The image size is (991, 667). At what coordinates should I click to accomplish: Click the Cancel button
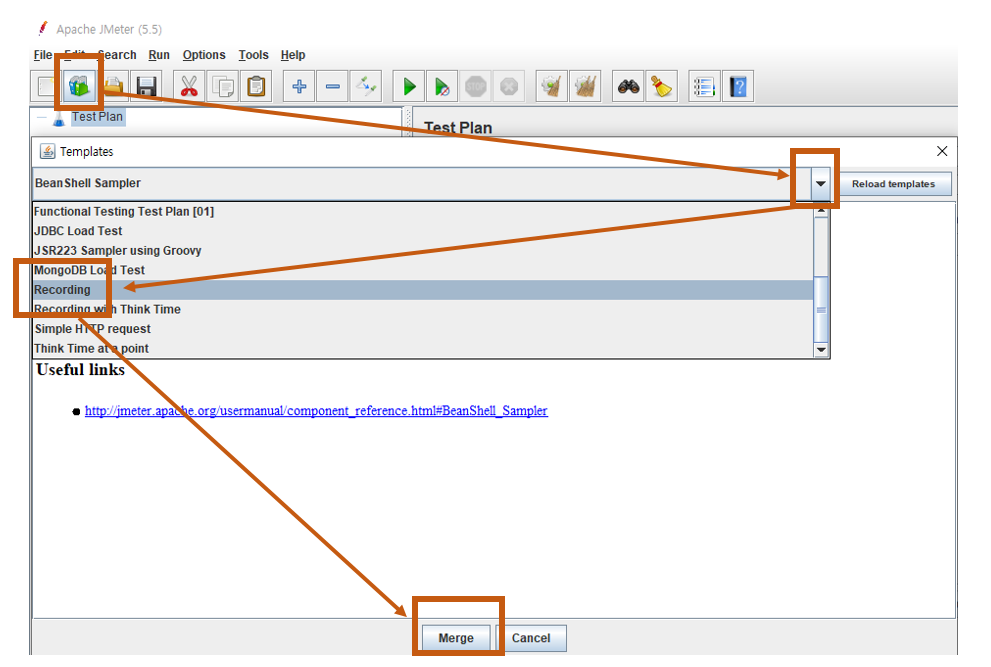tap(531, 638)
